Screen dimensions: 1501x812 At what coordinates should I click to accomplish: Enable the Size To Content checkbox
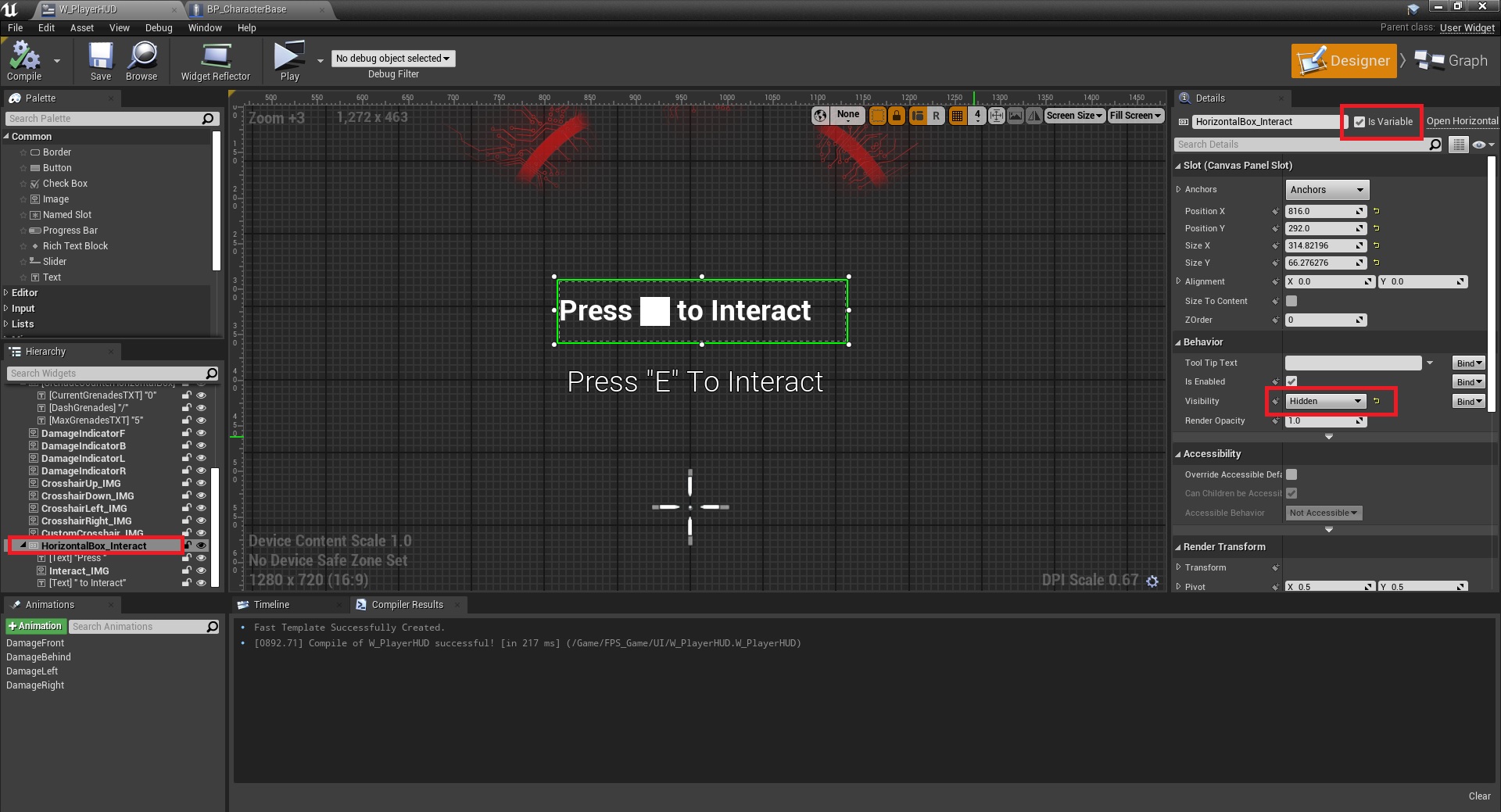tap(1291, 301)
